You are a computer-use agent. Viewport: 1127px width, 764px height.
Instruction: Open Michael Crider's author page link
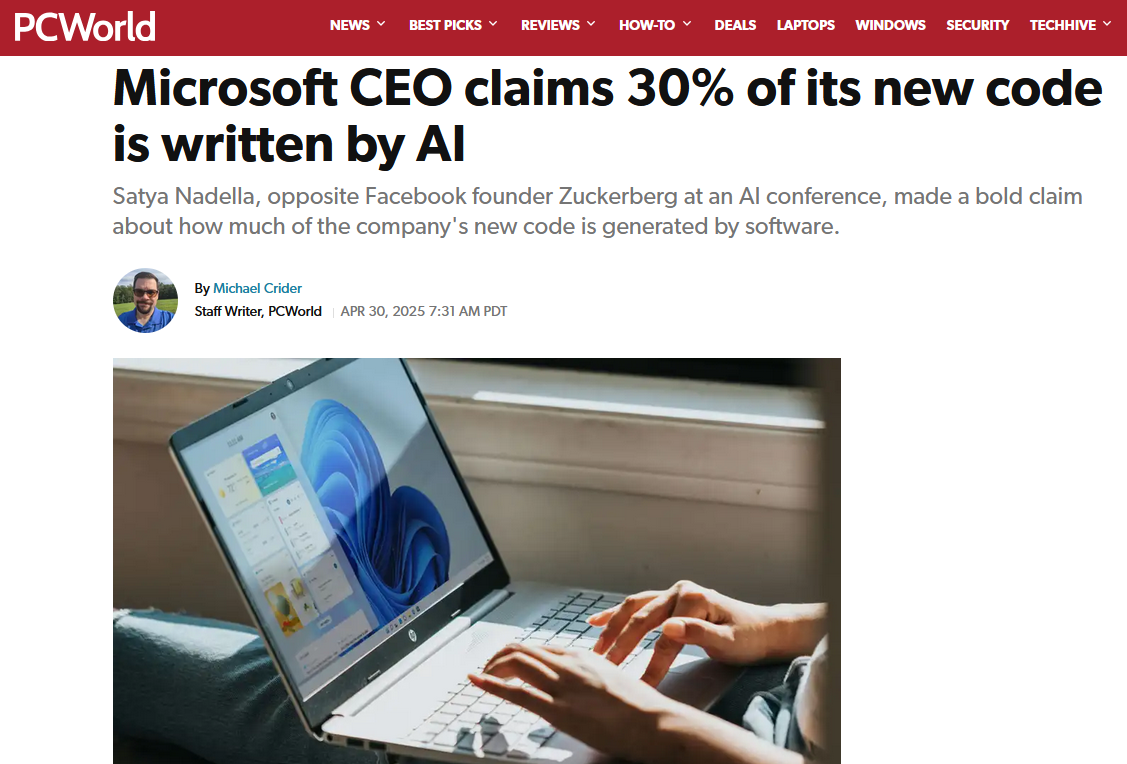[257, 288]
